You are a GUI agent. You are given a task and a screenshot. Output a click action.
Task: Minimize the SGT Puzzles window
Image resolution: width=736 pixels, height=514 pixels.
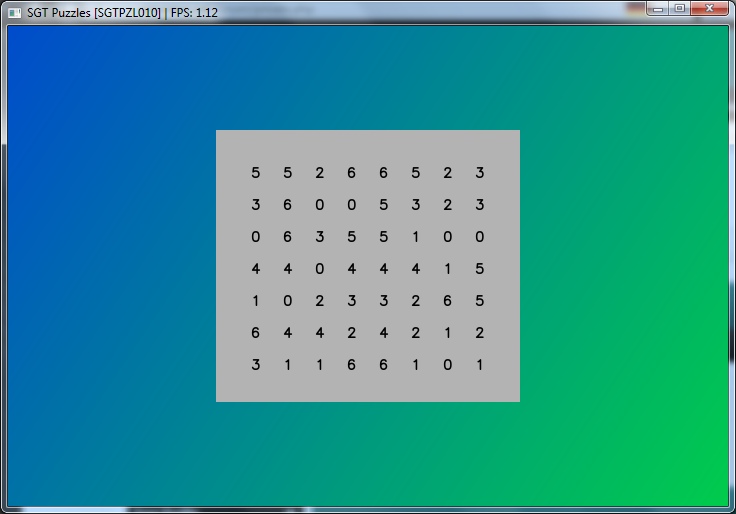click(x=658, y=8)
